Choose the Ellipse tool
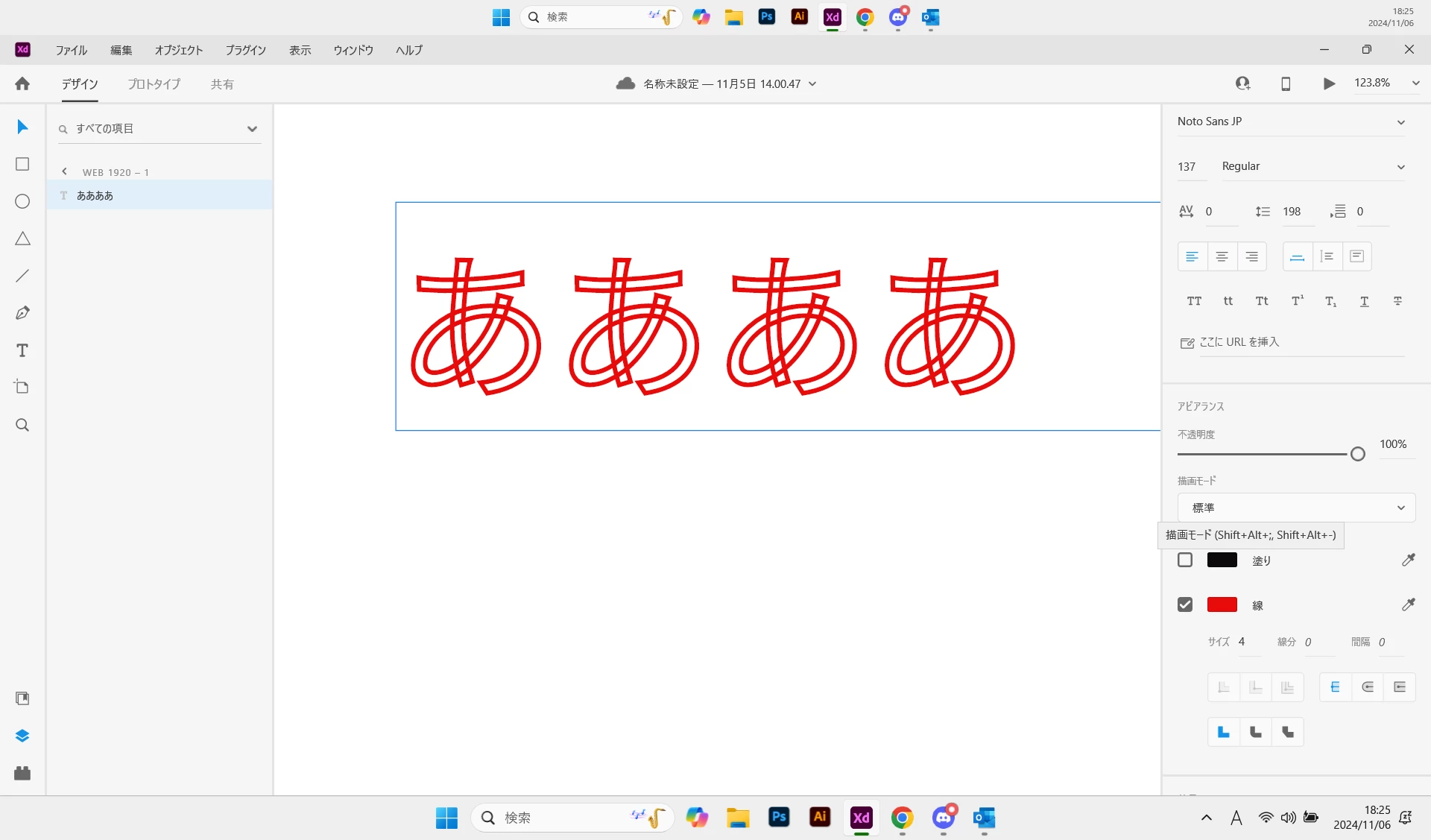1431x840 pixels. pos(22,201)
